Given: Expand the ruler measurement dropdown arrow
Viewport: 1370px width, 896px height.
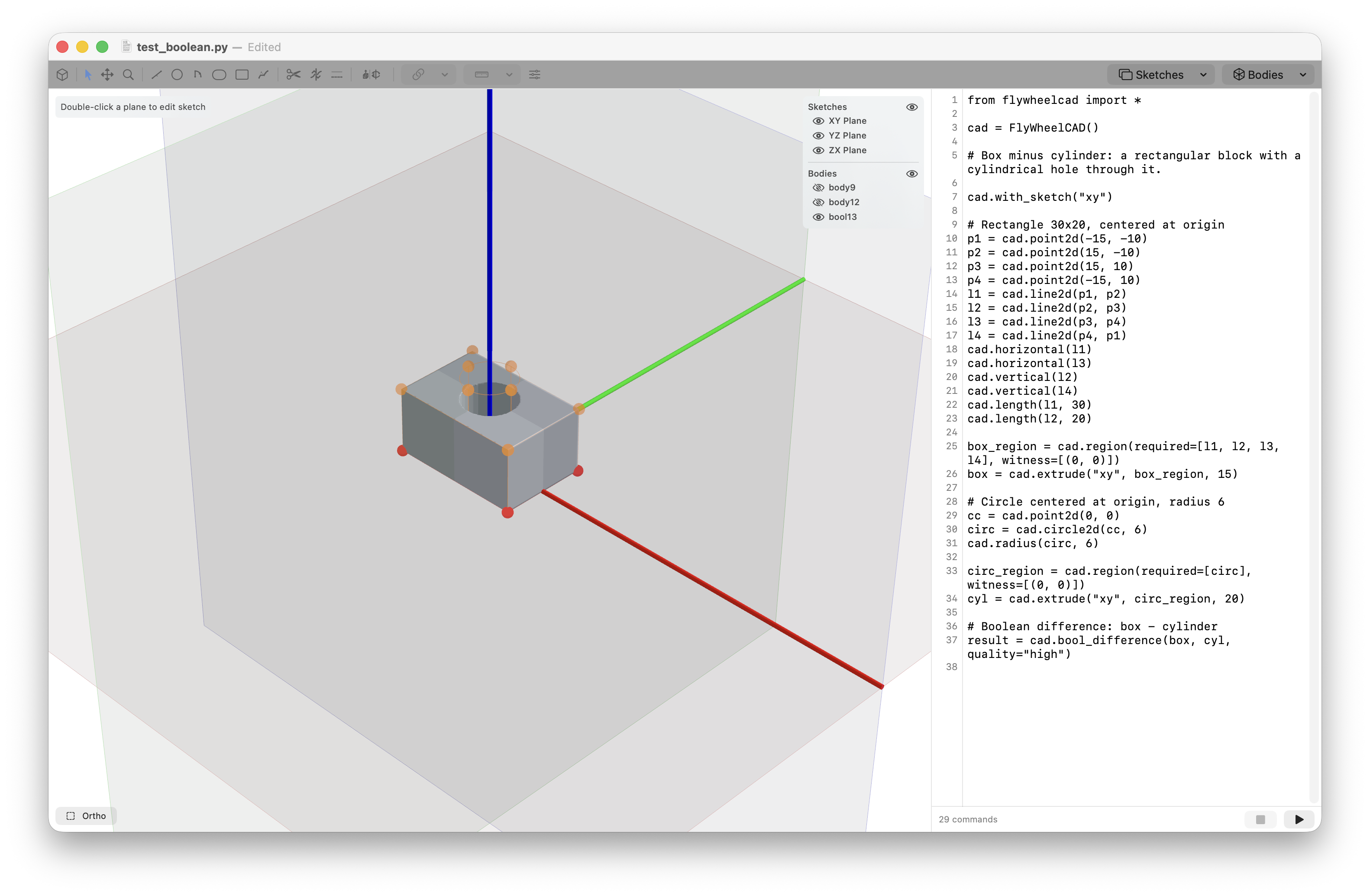Looking at the screenshot, I should 509,74.
